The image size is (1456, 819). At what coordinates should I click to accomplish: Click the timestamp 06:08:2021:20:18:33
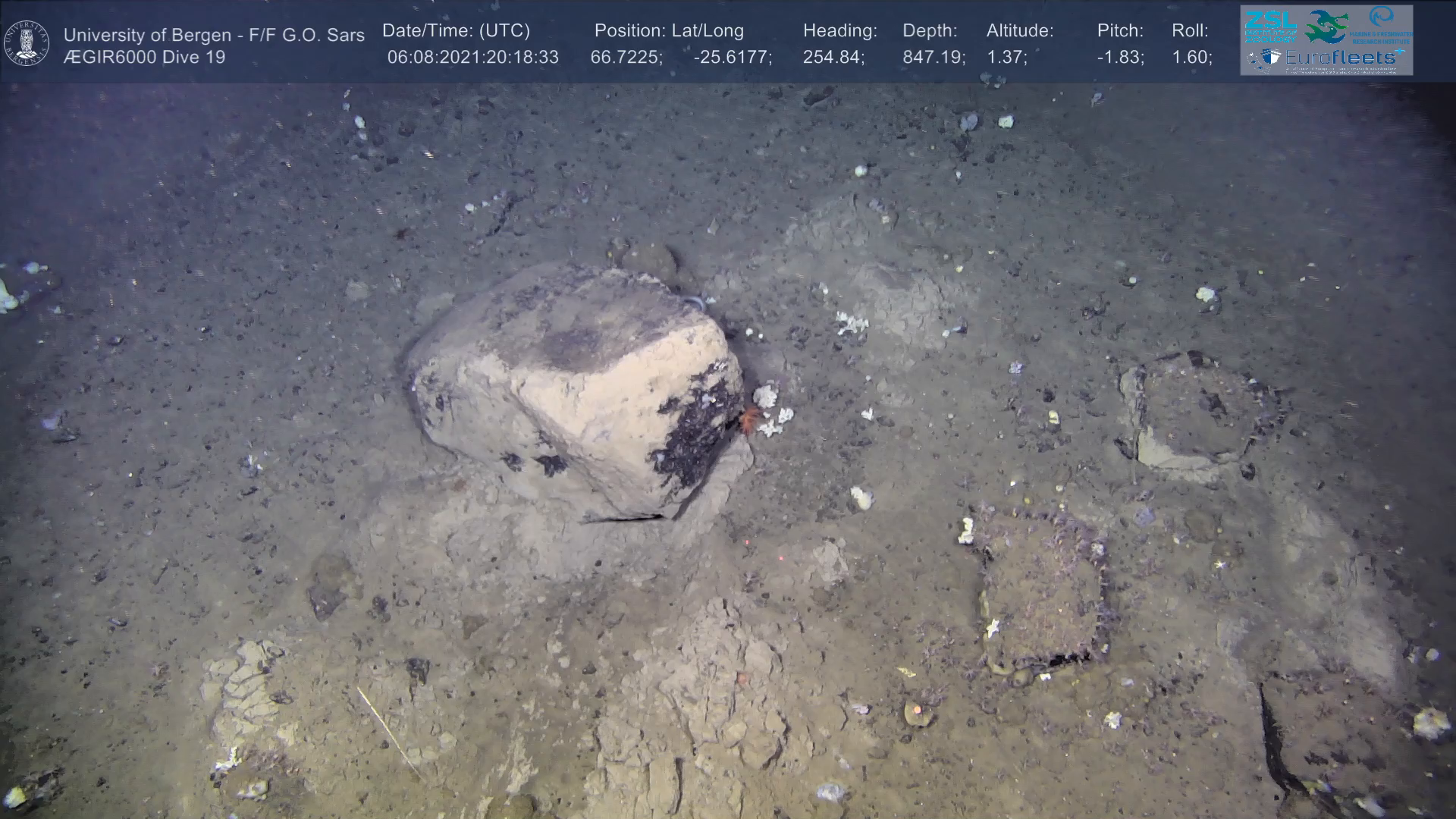(472, 58)
